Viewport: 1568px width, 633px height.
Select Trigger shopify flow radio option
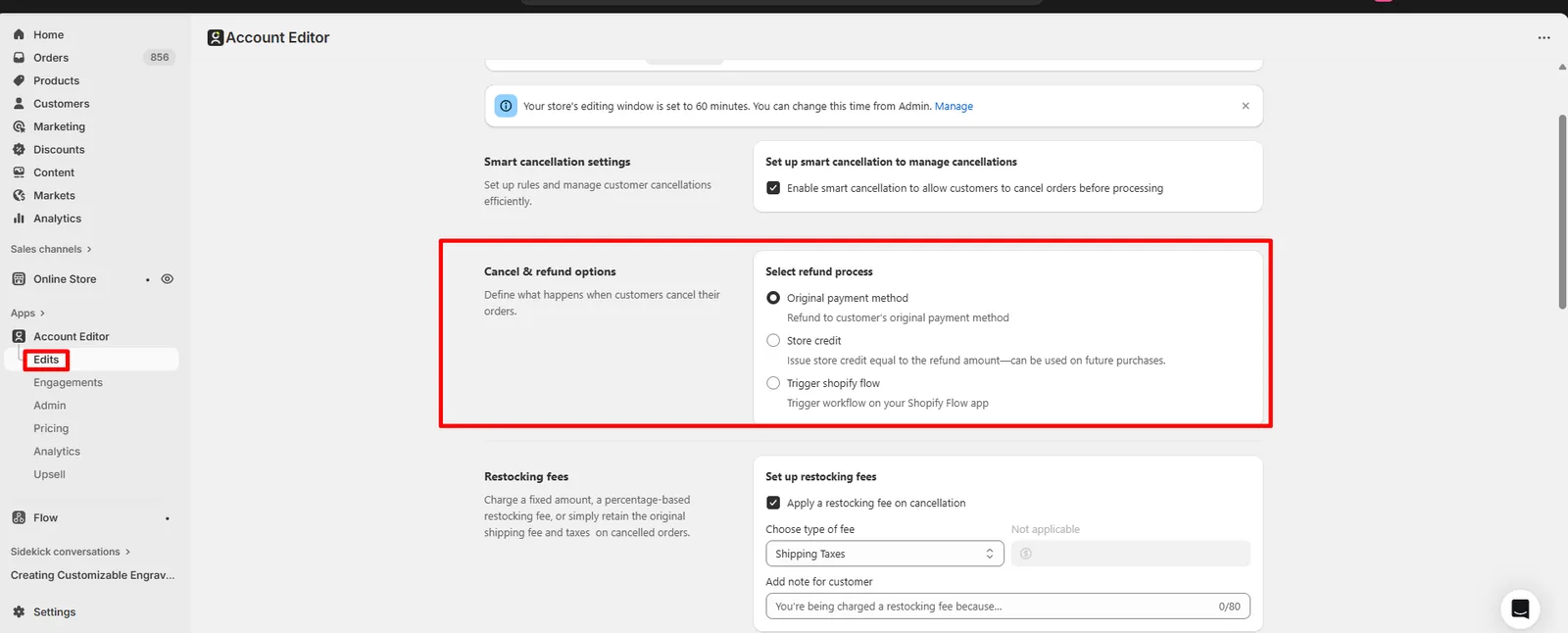tap(773, 383)
